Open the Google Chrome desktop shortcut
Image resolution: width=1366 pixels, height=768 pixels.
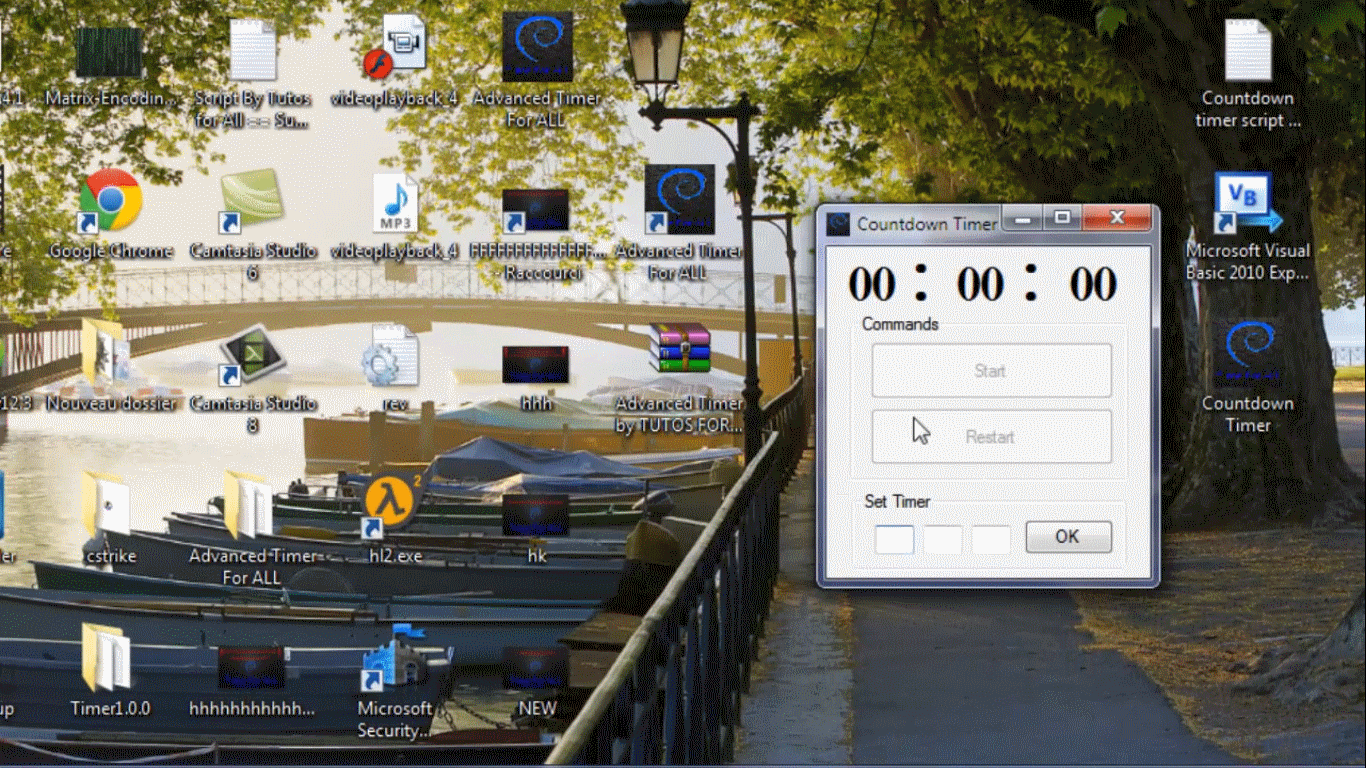click(x=110, y=201)
